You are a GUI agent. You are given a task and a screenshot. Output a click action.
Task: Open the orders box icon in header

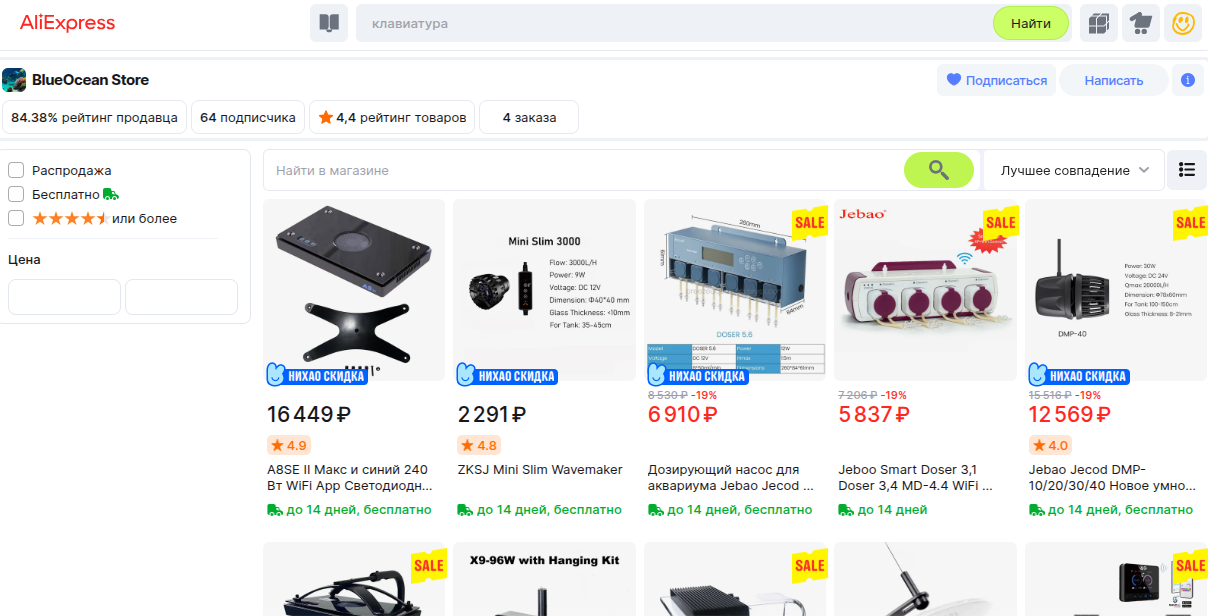pyautogui.click(x=1099, y=23)
